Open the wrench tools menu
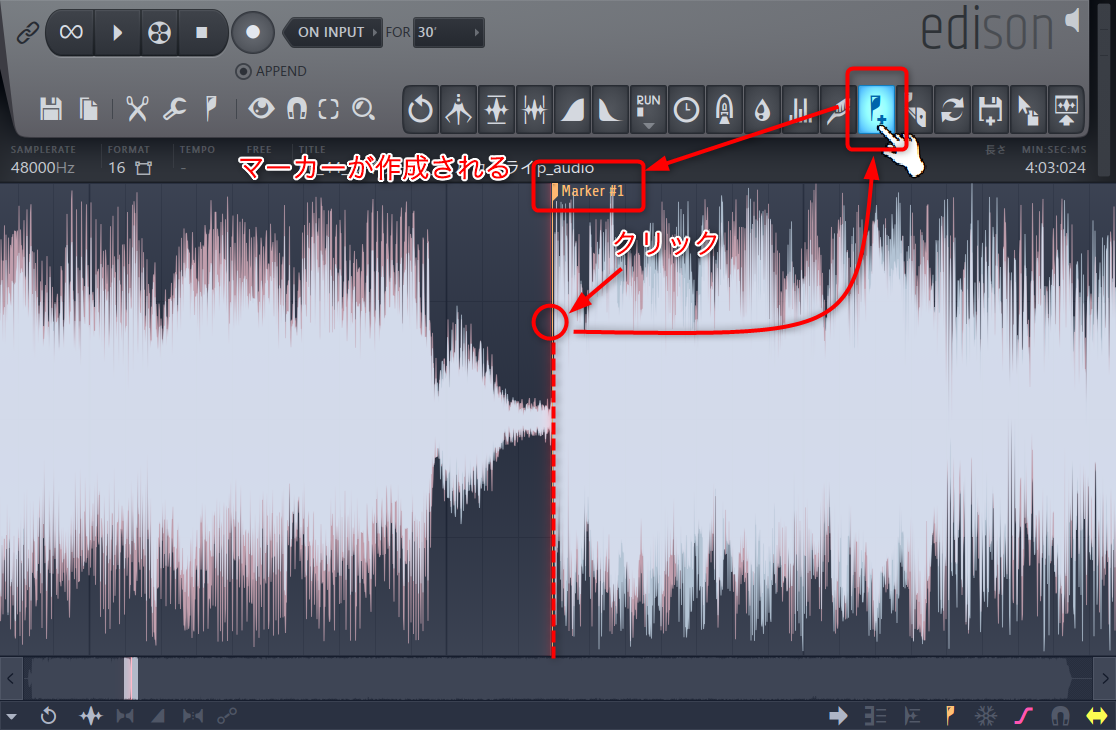The image size is (1116, 730). (174, 109)
